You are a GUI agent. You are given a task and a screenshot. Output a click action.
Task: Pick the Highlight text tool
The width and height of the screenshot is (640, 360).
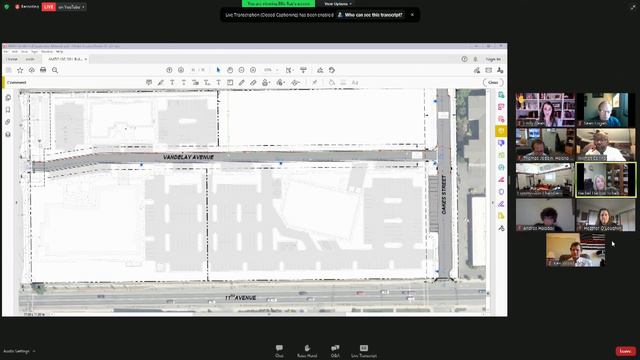pos(161,82)
